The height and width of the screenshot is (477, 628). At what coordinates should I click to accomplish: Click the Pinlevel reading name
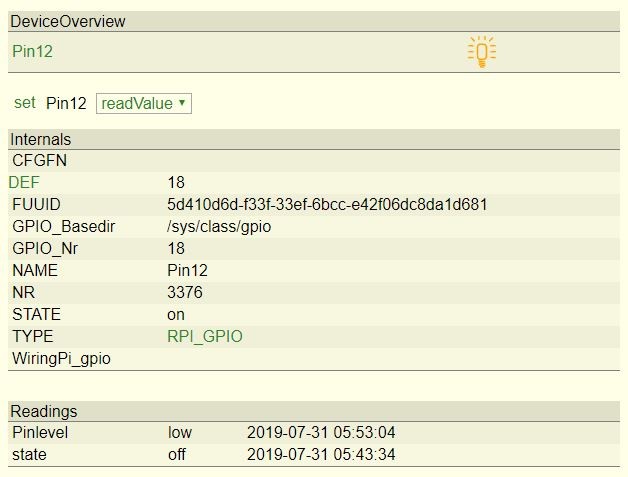[x=40, y=433]
